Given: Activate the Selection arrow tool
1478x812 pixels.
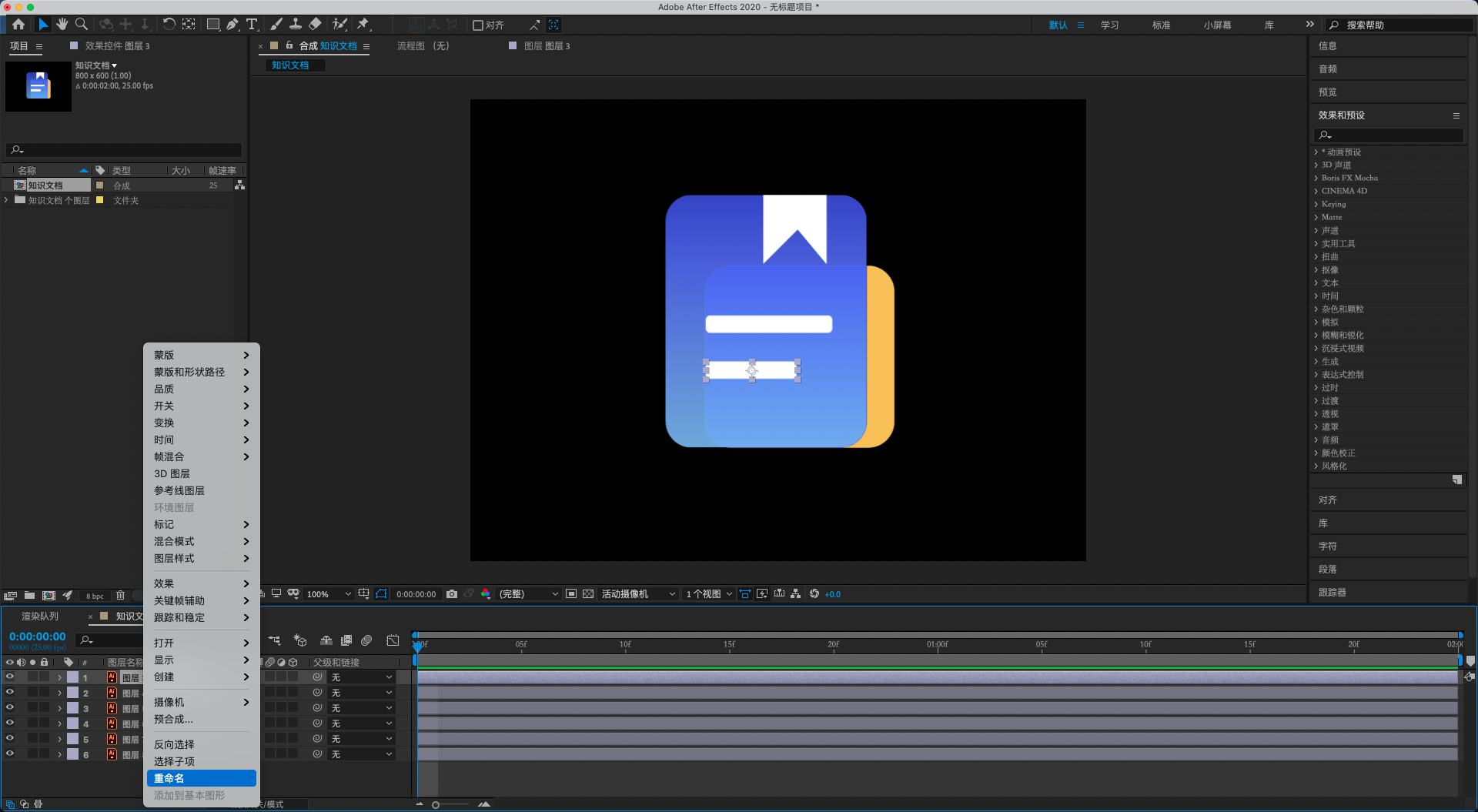Looking at the screenshot, I should click(x=43, y=25).
